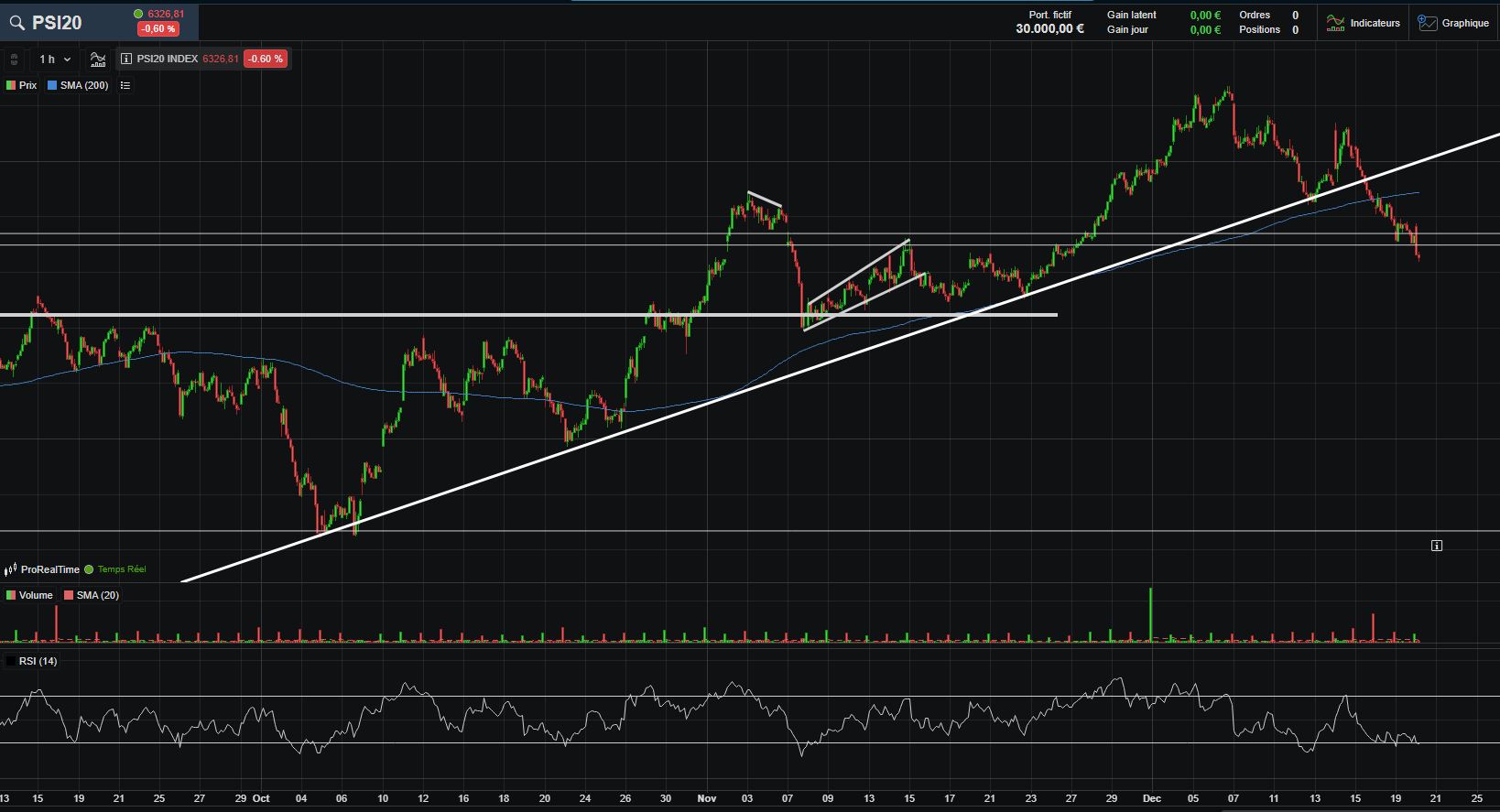1500x812 pixels.
Task: Open the drawing tools handle icon left of 1 h
Action: coord(15,60)
